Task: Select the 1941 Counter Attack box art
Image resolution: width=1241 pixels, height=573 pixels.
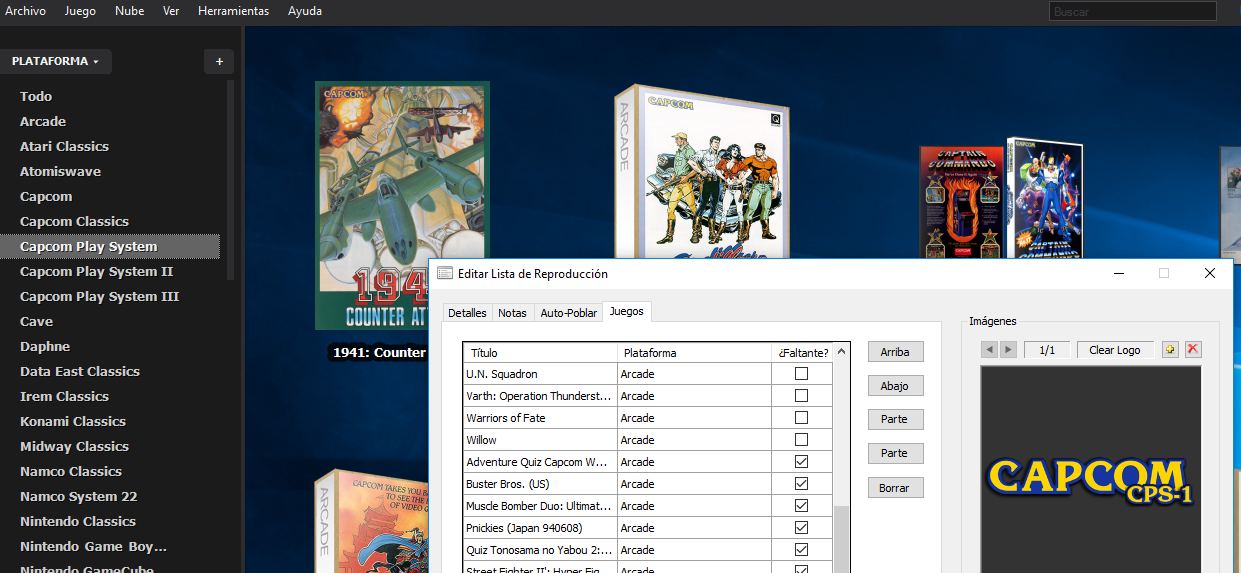Action: pos(402,205)
